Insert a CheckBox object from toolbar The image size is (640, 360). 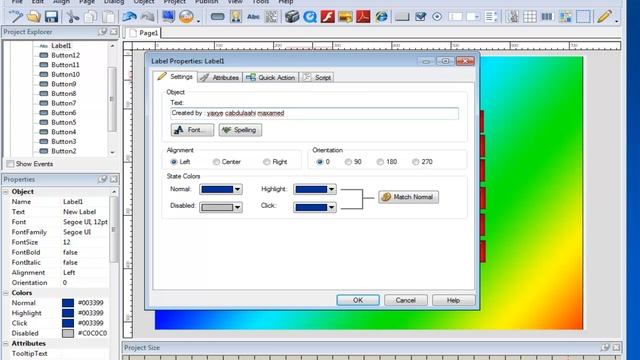(x=420, y=17)
